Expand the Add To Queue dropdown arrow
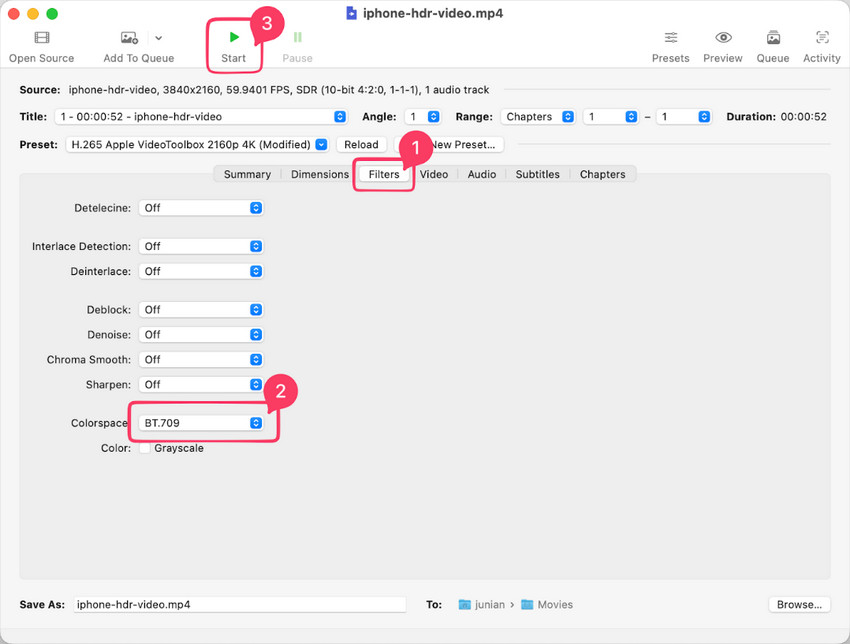 158,38
